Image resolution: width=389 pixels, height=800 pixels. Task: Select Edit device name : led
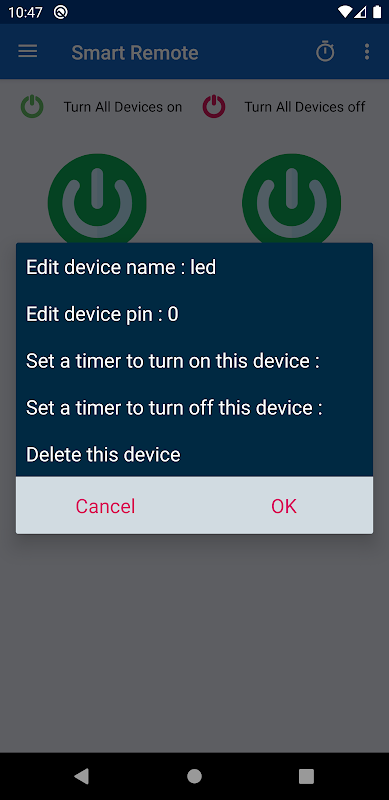(194, 267)
